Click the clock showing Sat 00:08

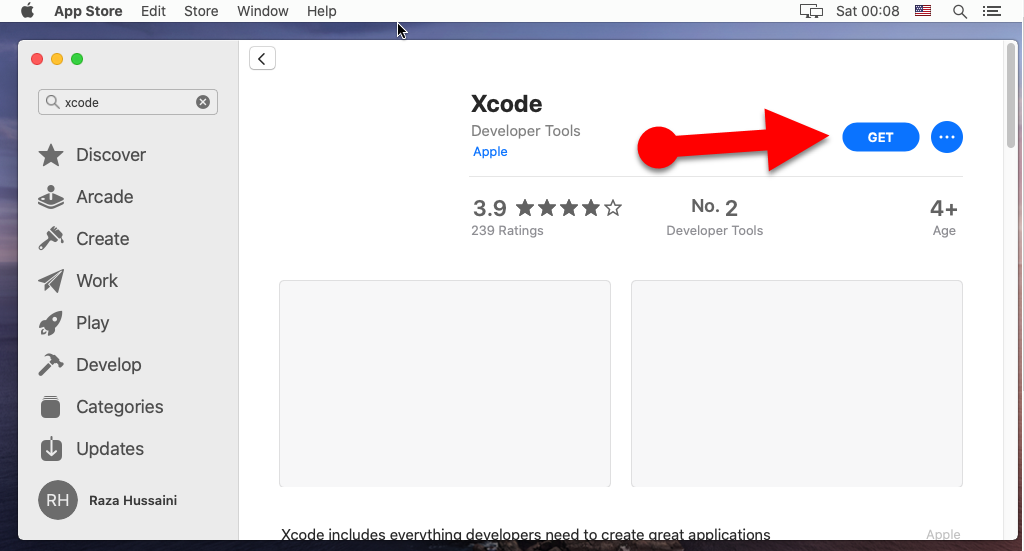tap(867, 11)
